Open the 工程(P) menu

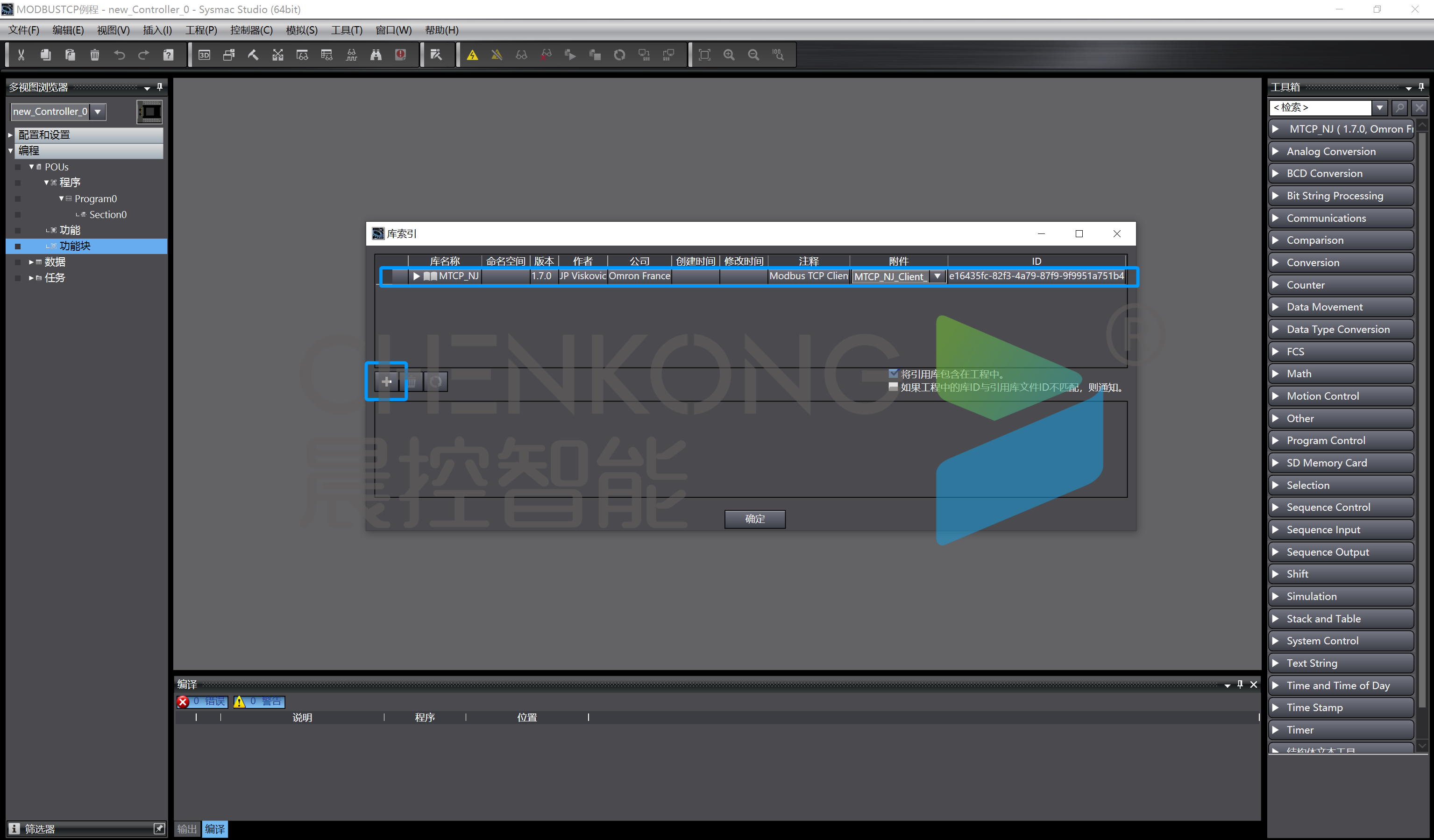click(201, 30)
